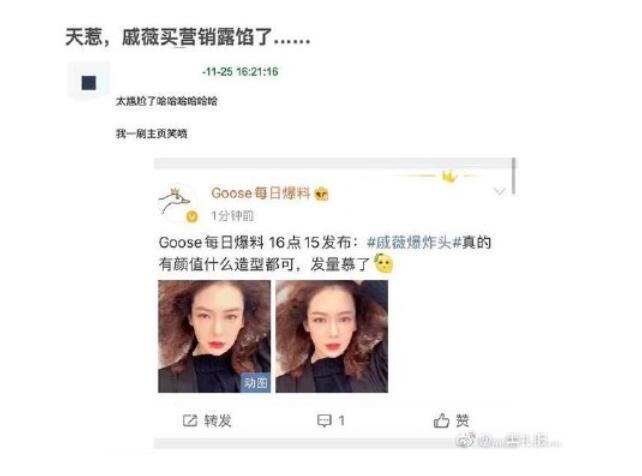Viewport: 642px width, 476px height.
Task: Open the second post photo thumbnail
Action: pyautogui.click(x=332, y=336)
